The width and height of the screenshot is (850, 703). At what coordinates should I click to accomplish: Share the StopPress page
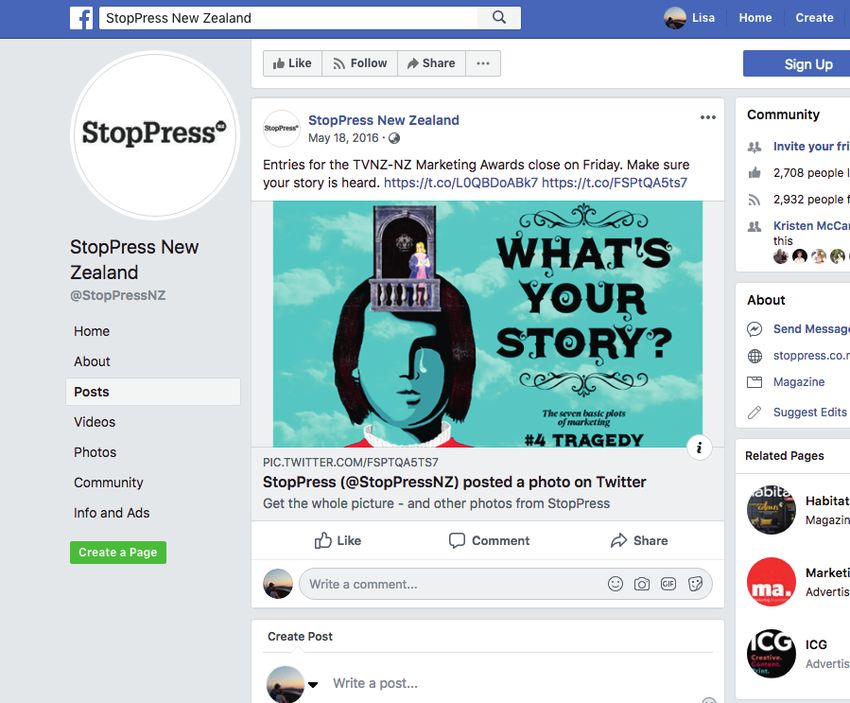(x=432, y=63)
